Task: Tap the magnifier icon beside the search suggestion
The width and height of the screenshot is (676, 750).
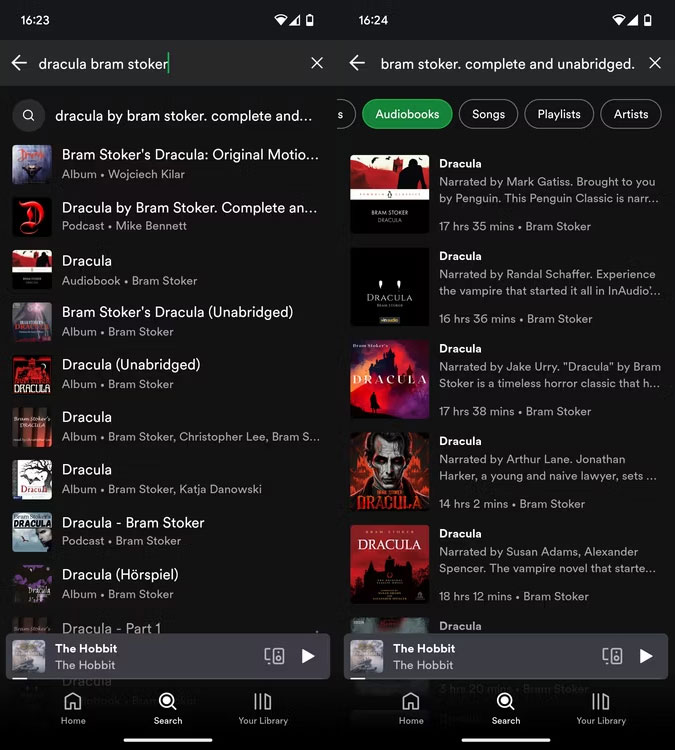Action: click(29, 115)
